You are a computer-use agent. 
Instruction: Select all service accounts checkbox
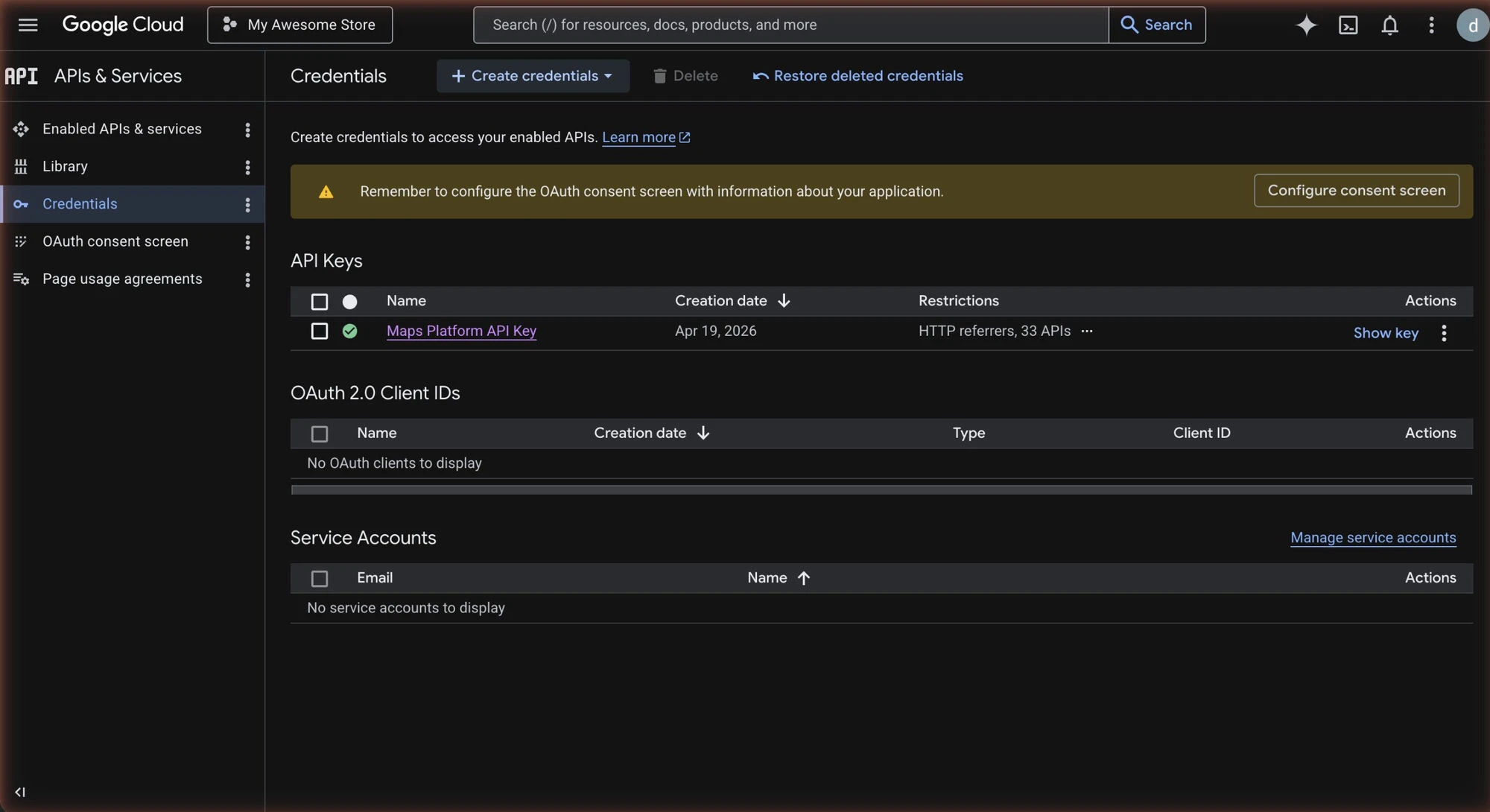[x=319, y=578]
